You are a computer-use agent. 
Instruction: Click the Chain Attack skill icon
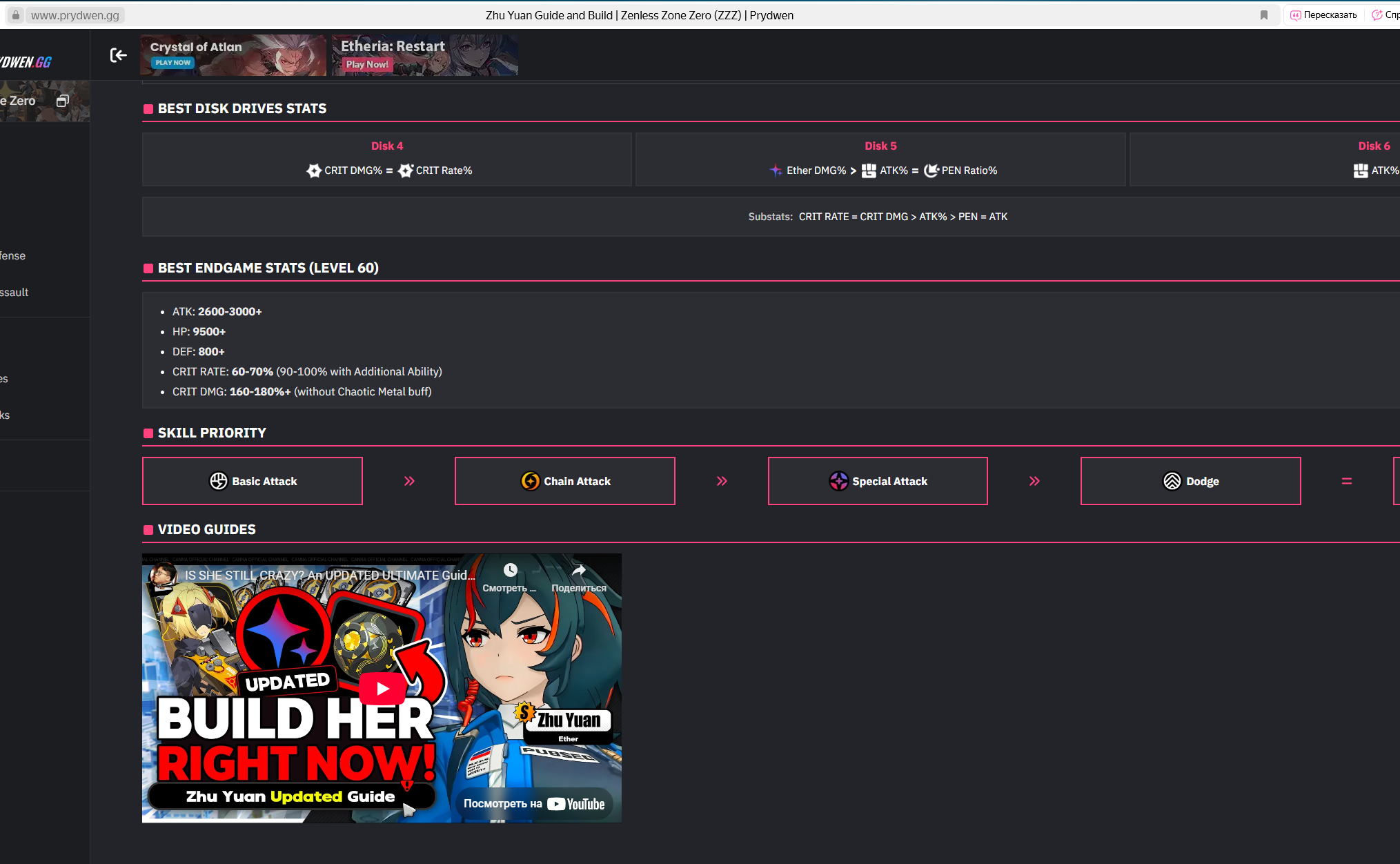(x=530, y=481)
